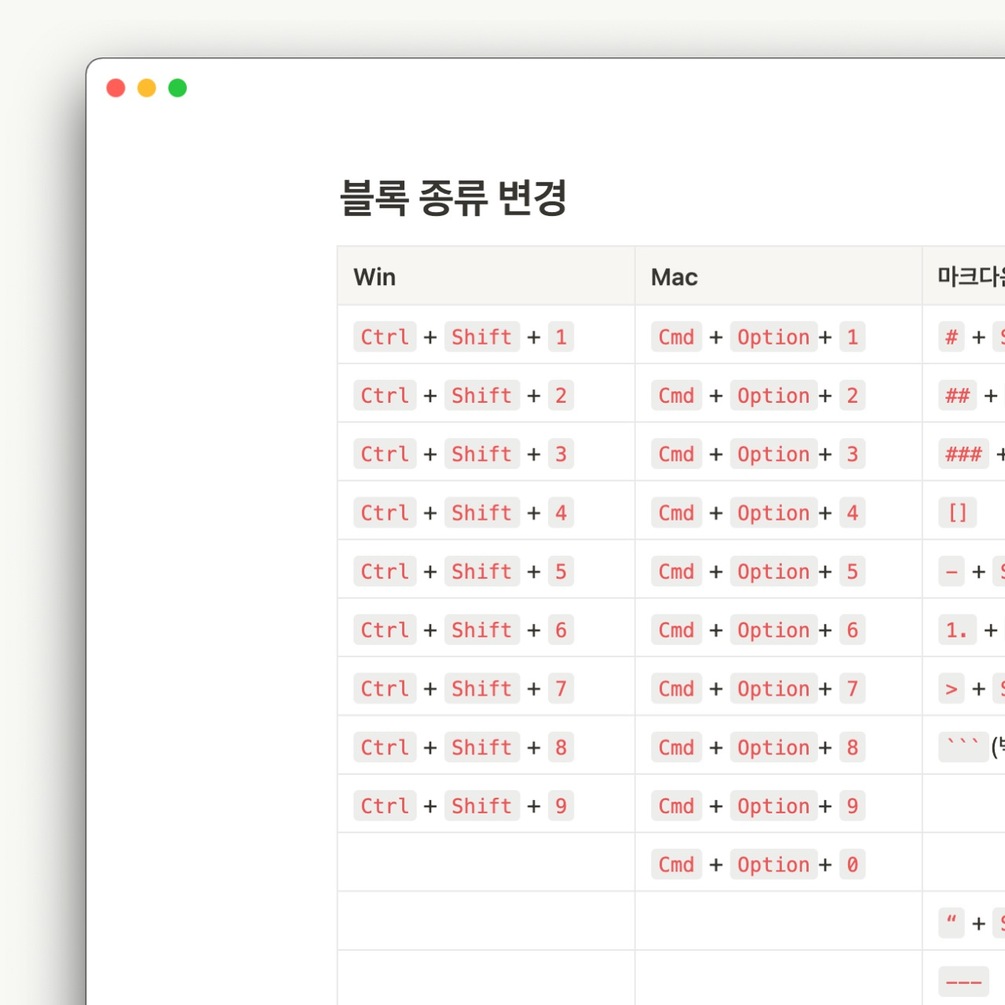Click the 'Cmd' key in the Option + 0 row
This screenshot has width=1005, height=1005.
676,865
